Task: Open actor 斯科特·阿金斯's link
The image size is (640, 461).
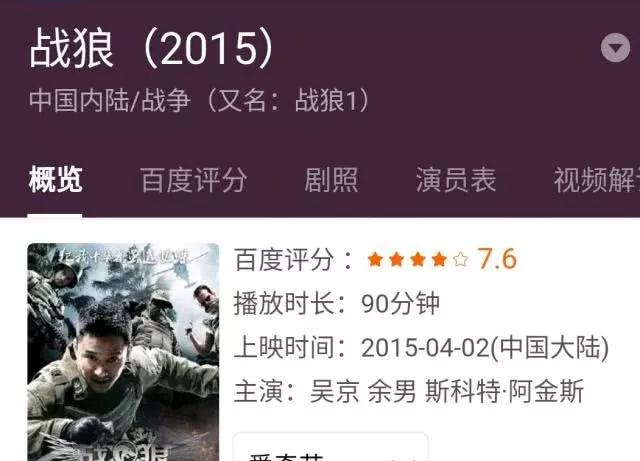Action: [x=504, y=392]
